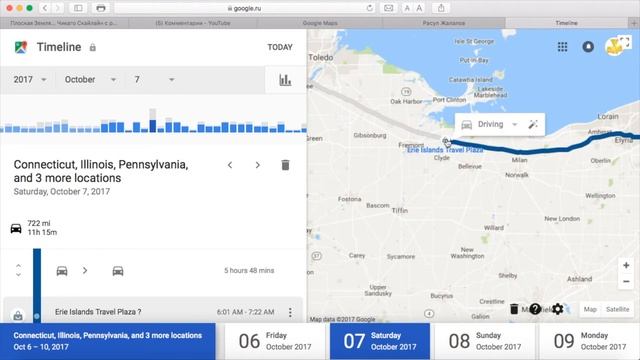640x360 pixels.
Task: Open help question mark on map
Action: pyautogui.click(x=535, y=309)
